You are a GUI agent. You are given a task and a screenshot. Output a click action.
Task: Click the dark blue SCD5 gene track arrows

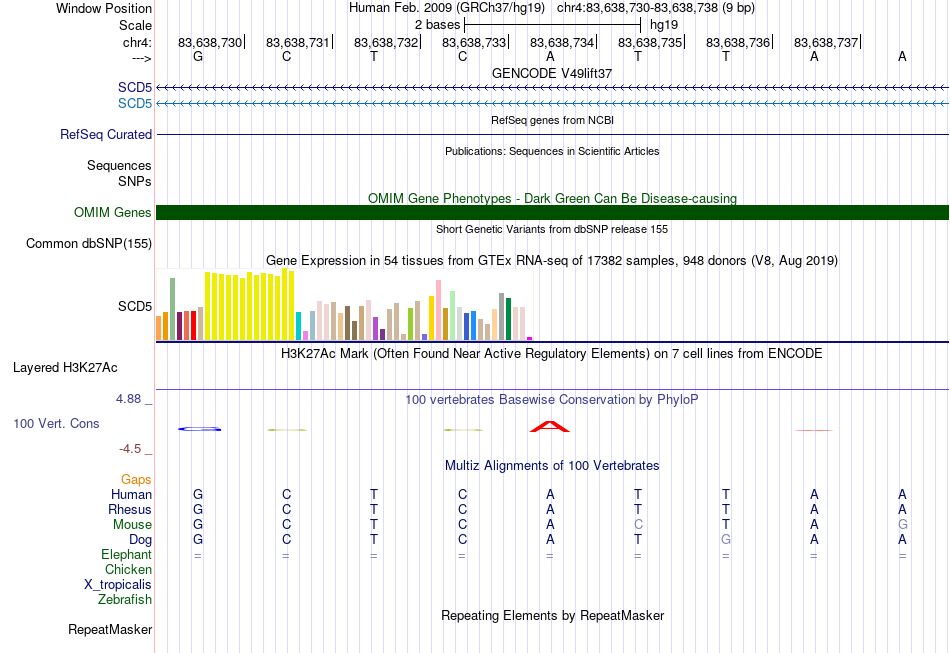click(x=552, y=88)
